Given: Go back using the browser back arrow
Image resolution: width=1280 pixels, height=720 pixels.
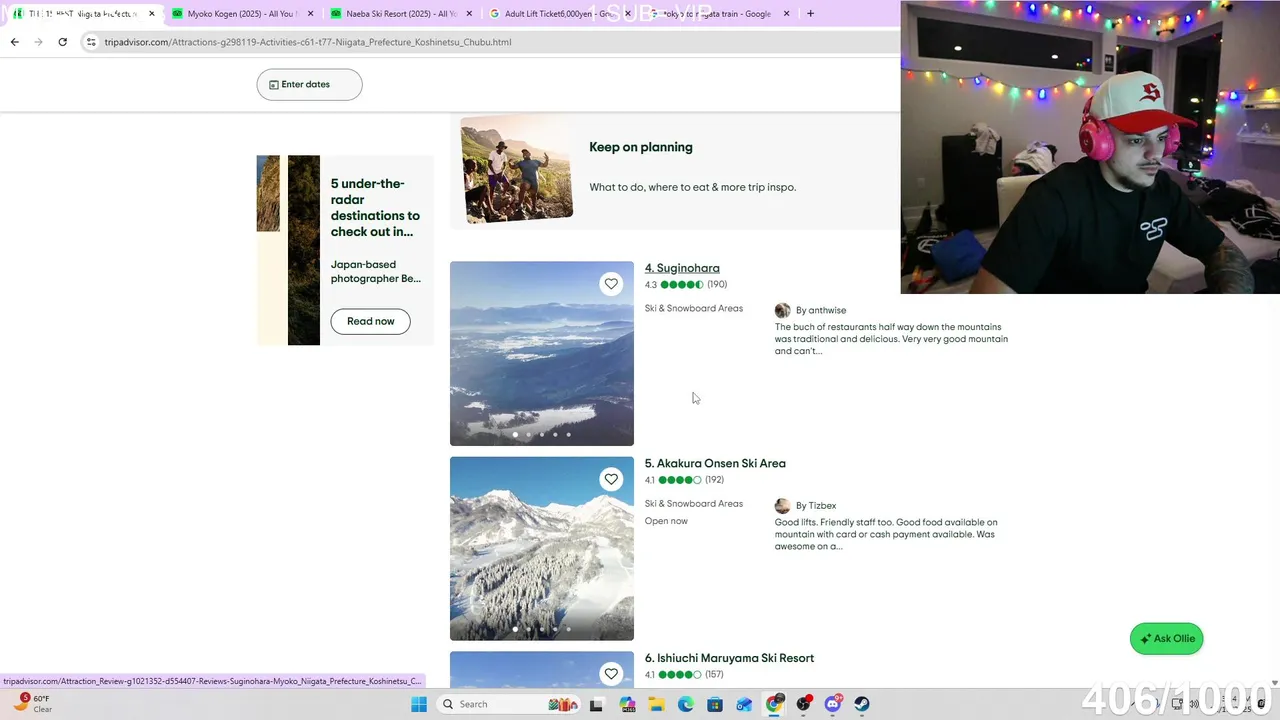Looking at the screenshot, I should [14, 42].
